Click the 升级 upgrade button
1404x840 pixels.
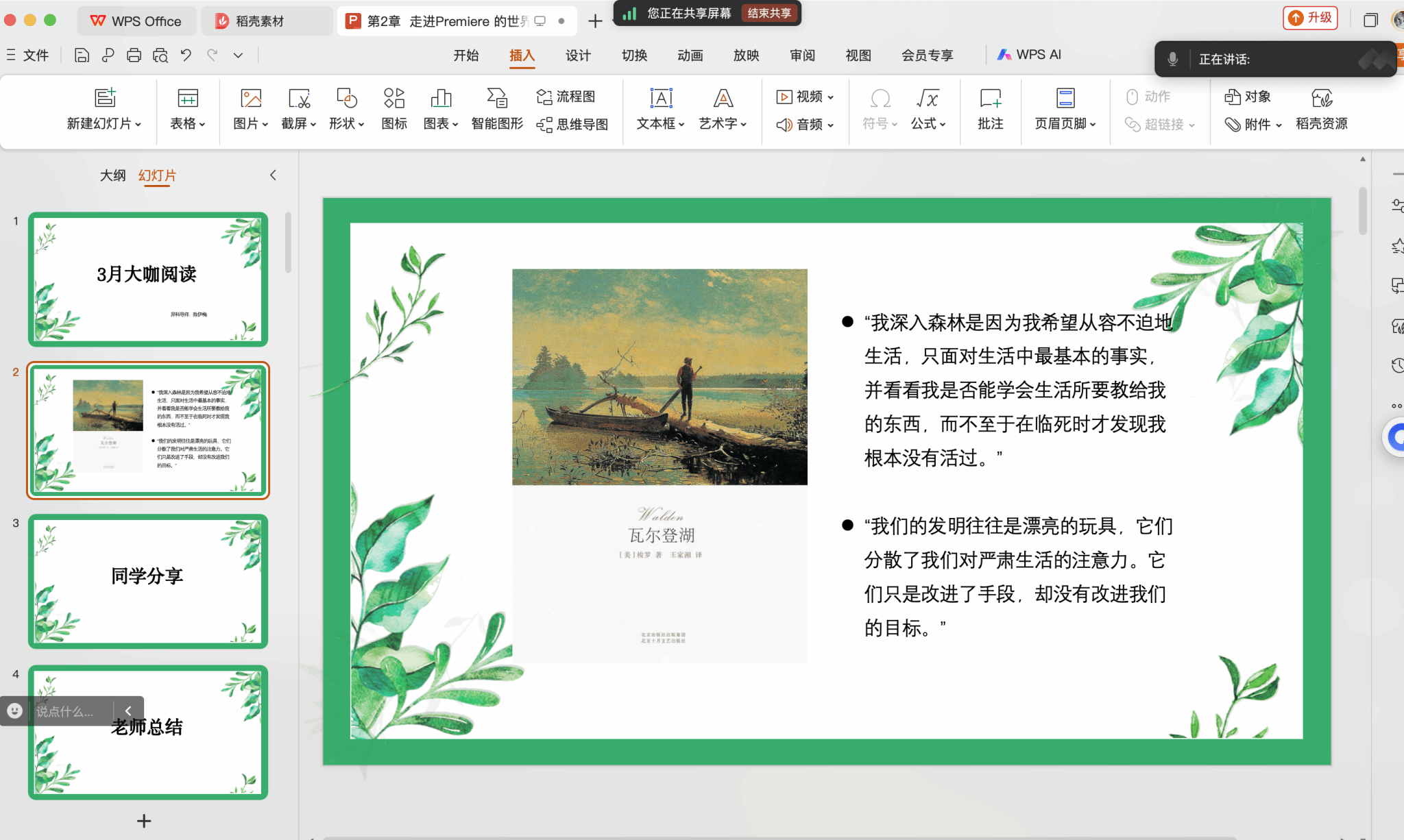[x=1310, y=18]
